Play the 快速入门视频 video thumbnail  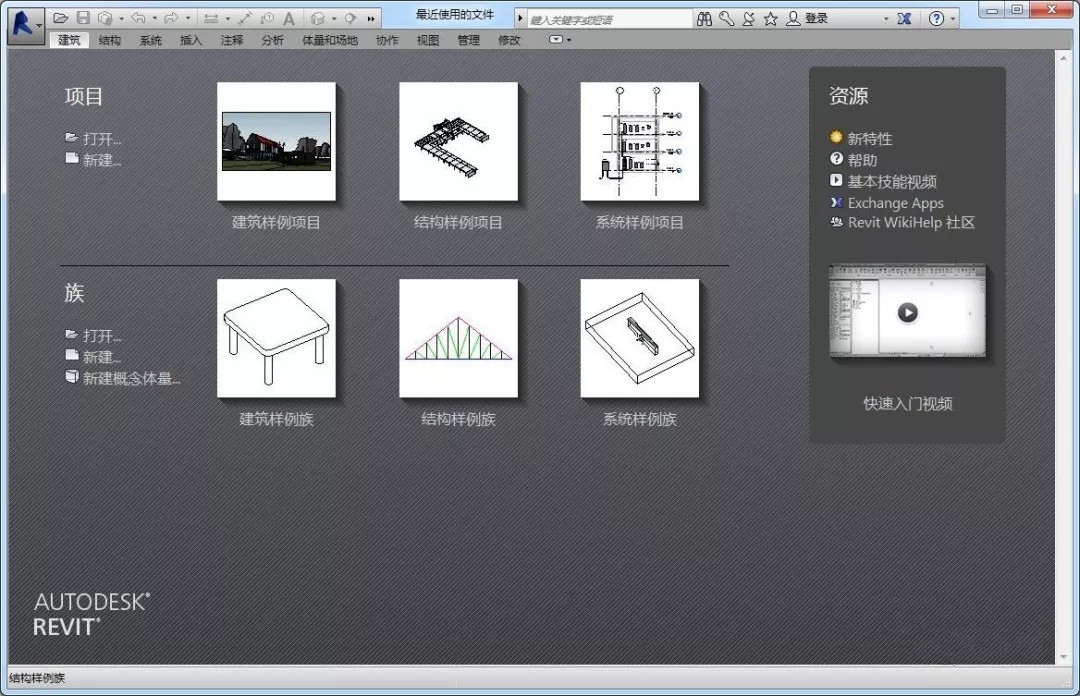click(907, 312)
